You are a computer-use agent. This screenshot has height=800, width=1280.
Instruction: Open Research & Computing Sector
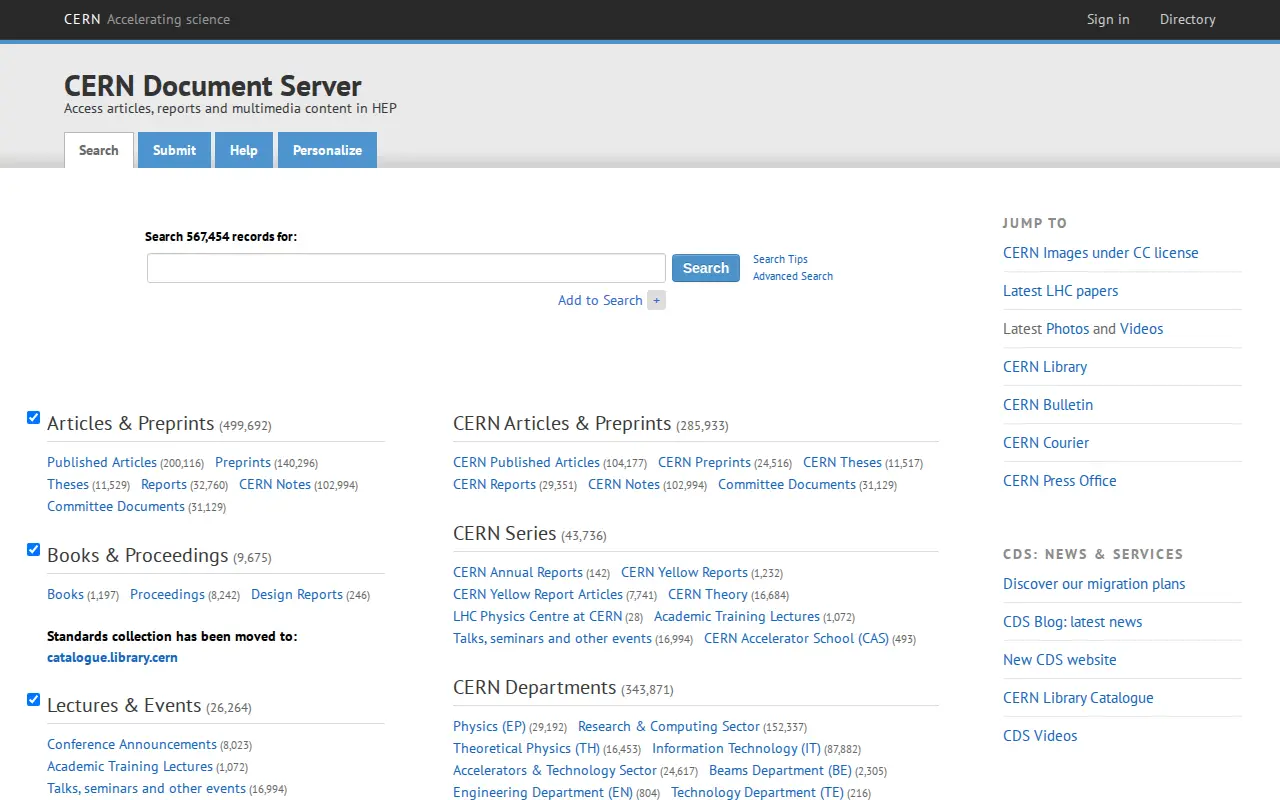click(669, 726)
